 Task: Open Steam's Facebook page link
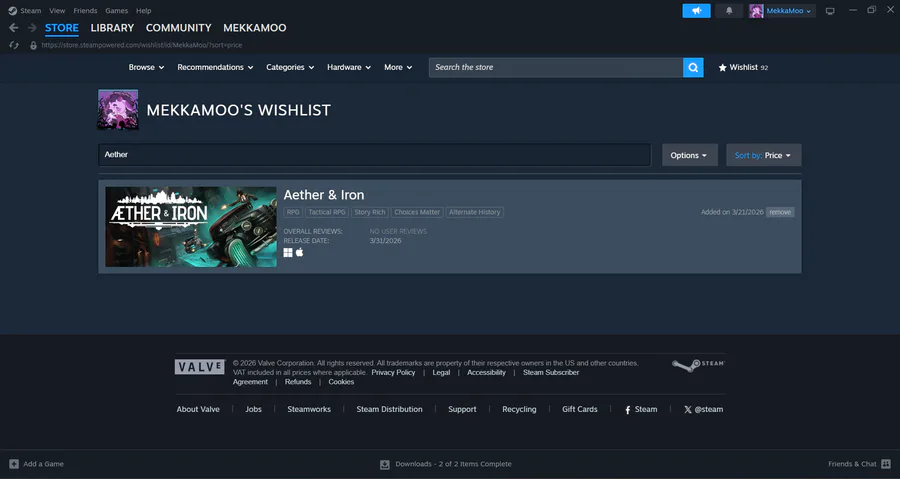pyautogui.click(x=641, y=410)
